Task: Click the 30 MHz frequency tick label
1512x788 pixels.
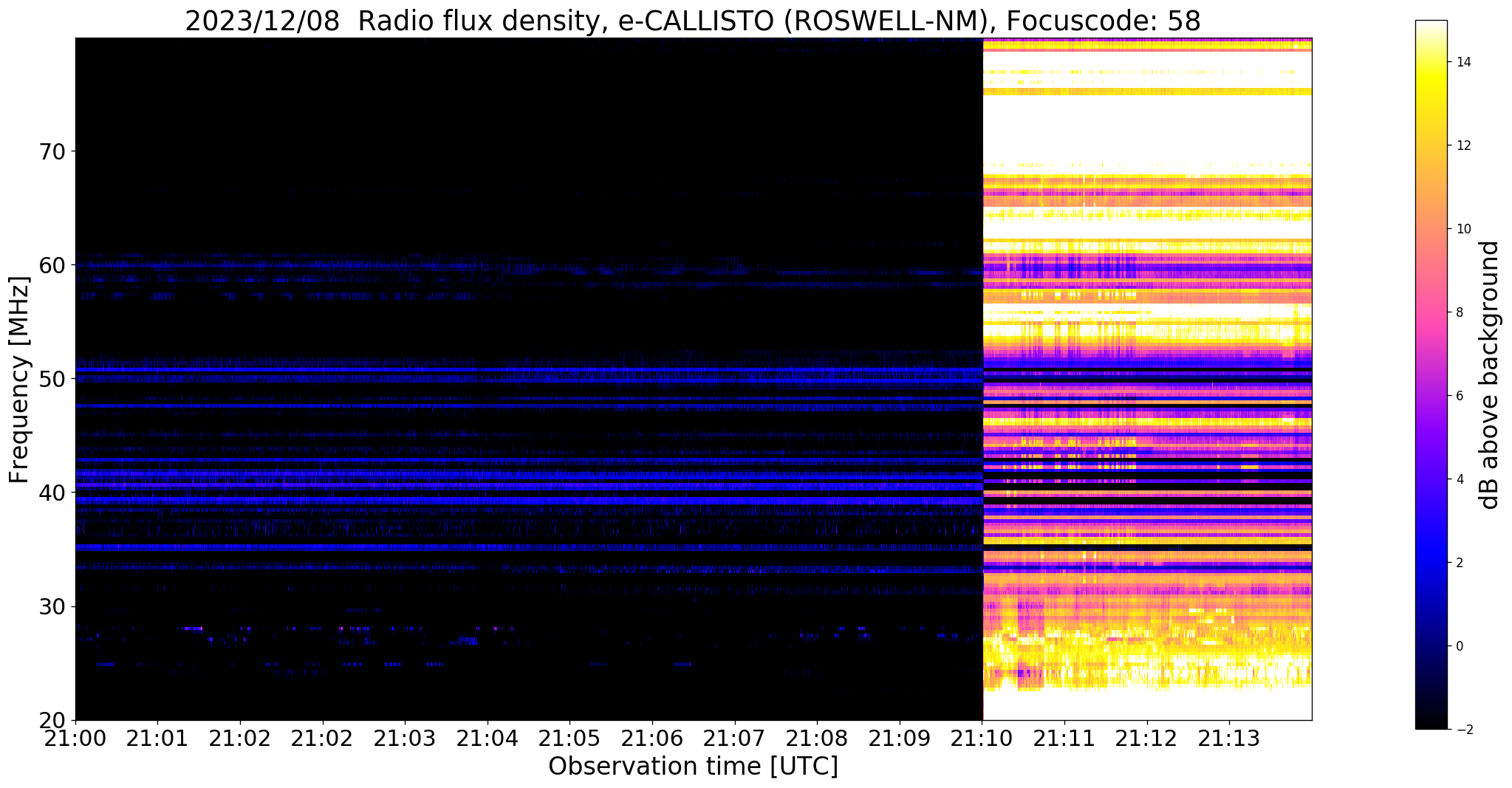Action: (x=52, y=606)
